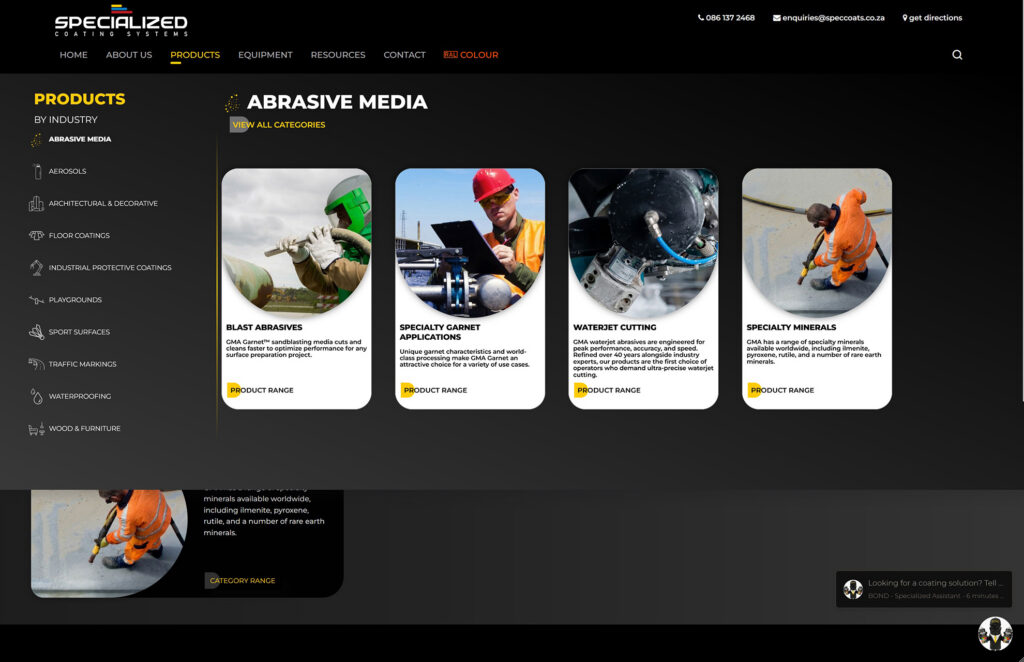Click the Category Range link
1024x662 pixels.
click(242, 580)
